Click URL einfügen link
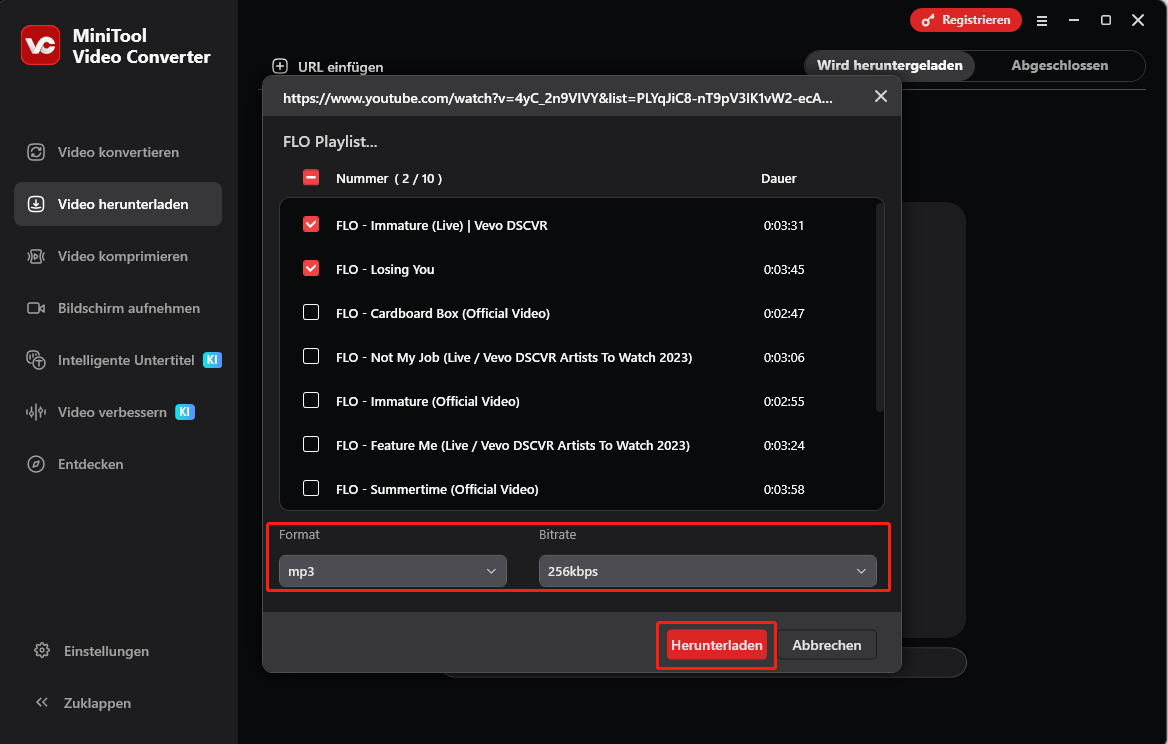Screen dimensions: 1168x744 pyautogui.click(x=340, y=67)
